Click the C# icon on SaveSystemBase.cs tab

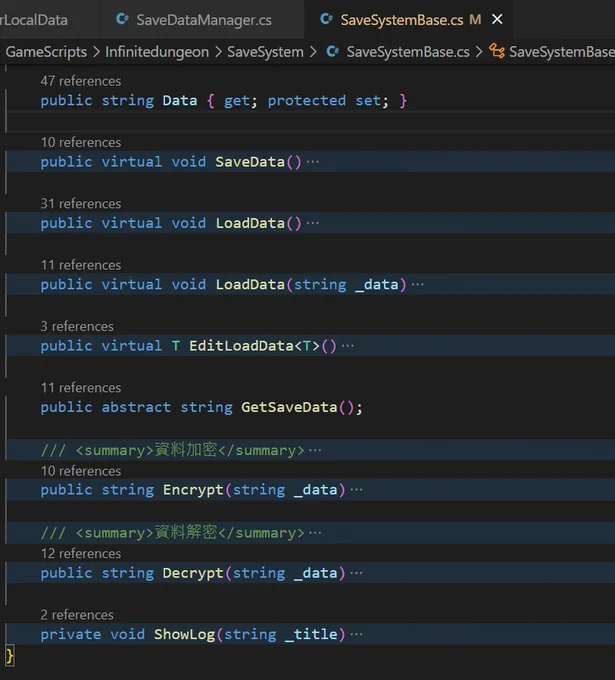[326, 20]
